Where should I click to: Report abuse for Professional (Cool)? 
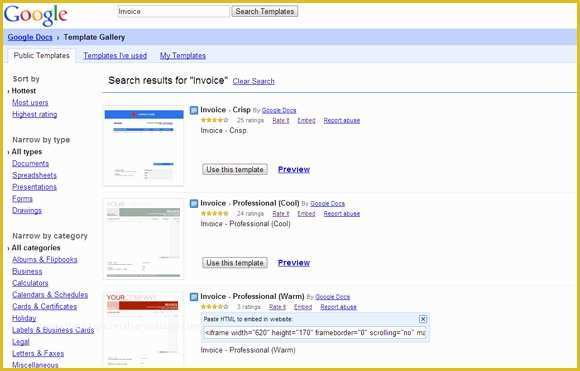click(x=342, y=213)
